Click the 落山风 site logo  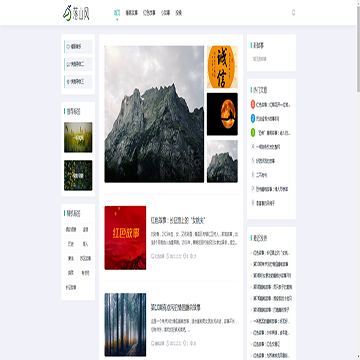coord(76,13)
